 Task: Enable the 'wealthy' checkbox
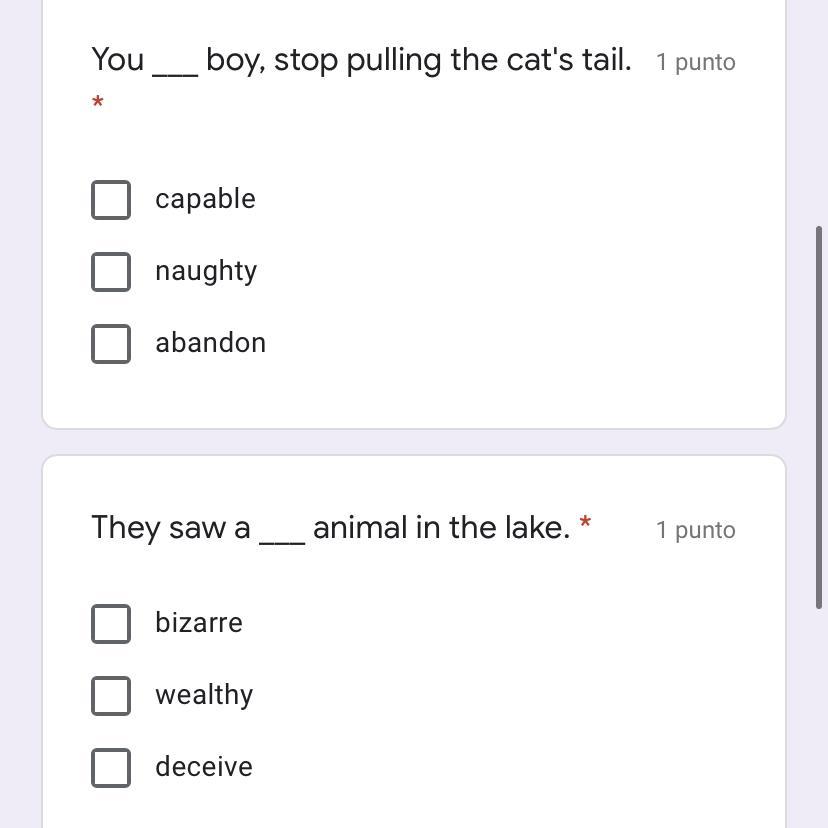tap(111, 695)
